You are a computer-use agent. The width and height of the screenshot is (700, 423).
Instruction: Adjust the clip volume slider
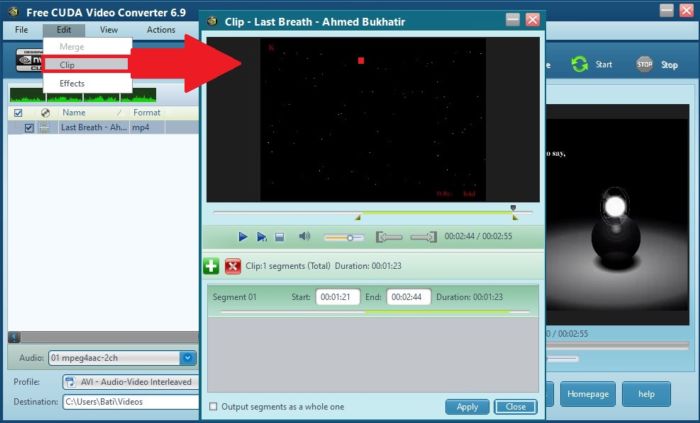pyautogui.click(x=343, y=238)
